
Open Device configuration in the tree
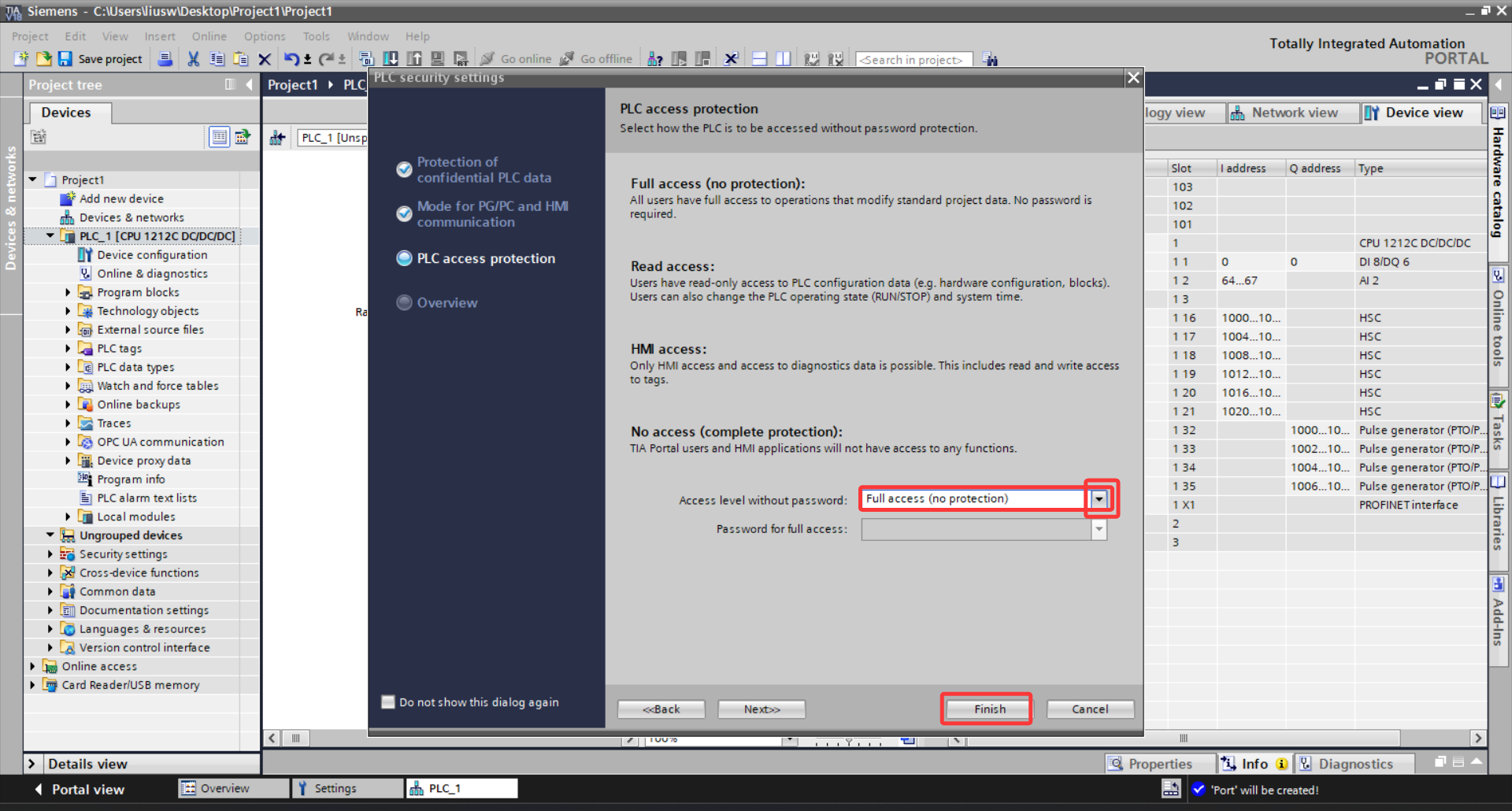tap(152, 254)
